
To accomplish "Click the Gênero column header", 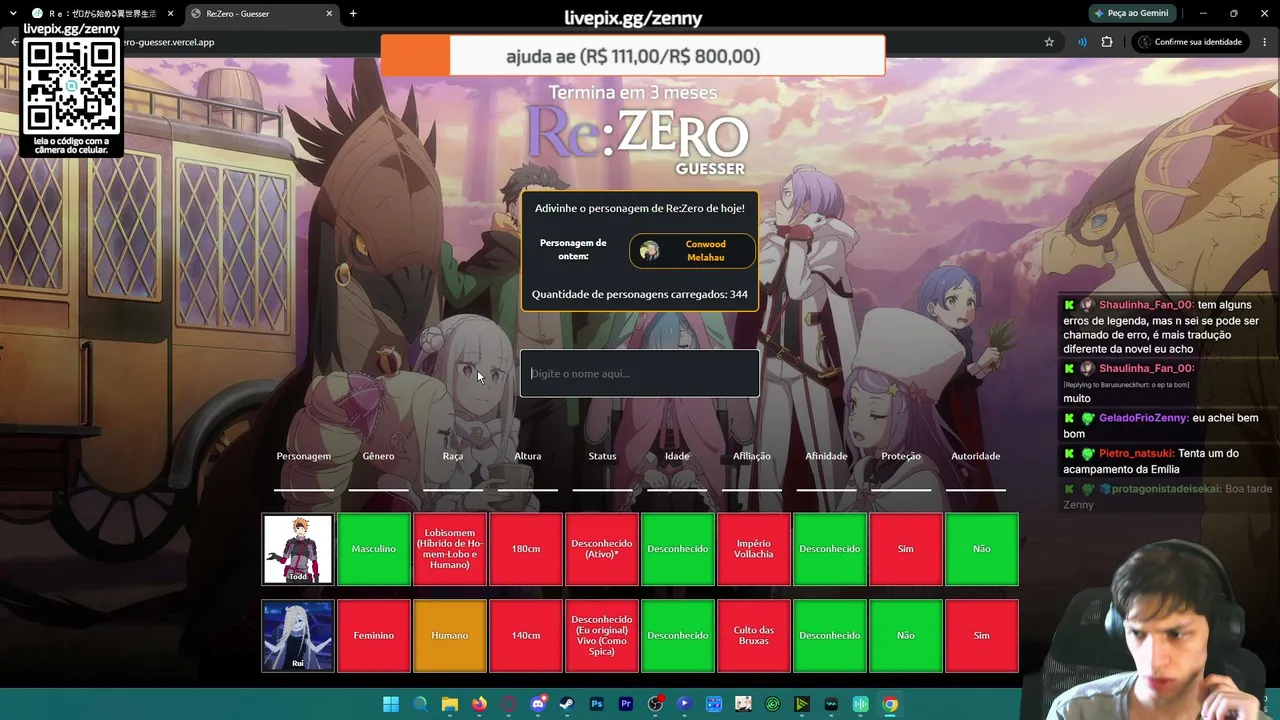I will tap(378, 456).
